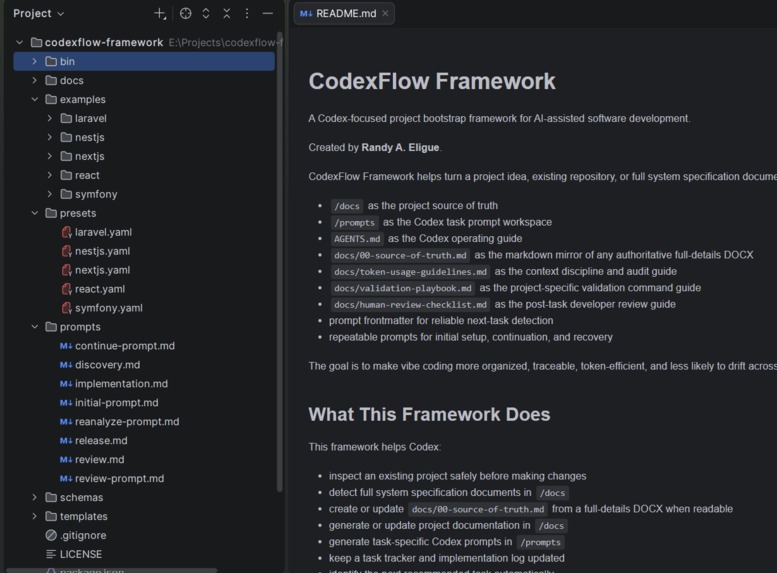Open release.md file

coord(101,441)
